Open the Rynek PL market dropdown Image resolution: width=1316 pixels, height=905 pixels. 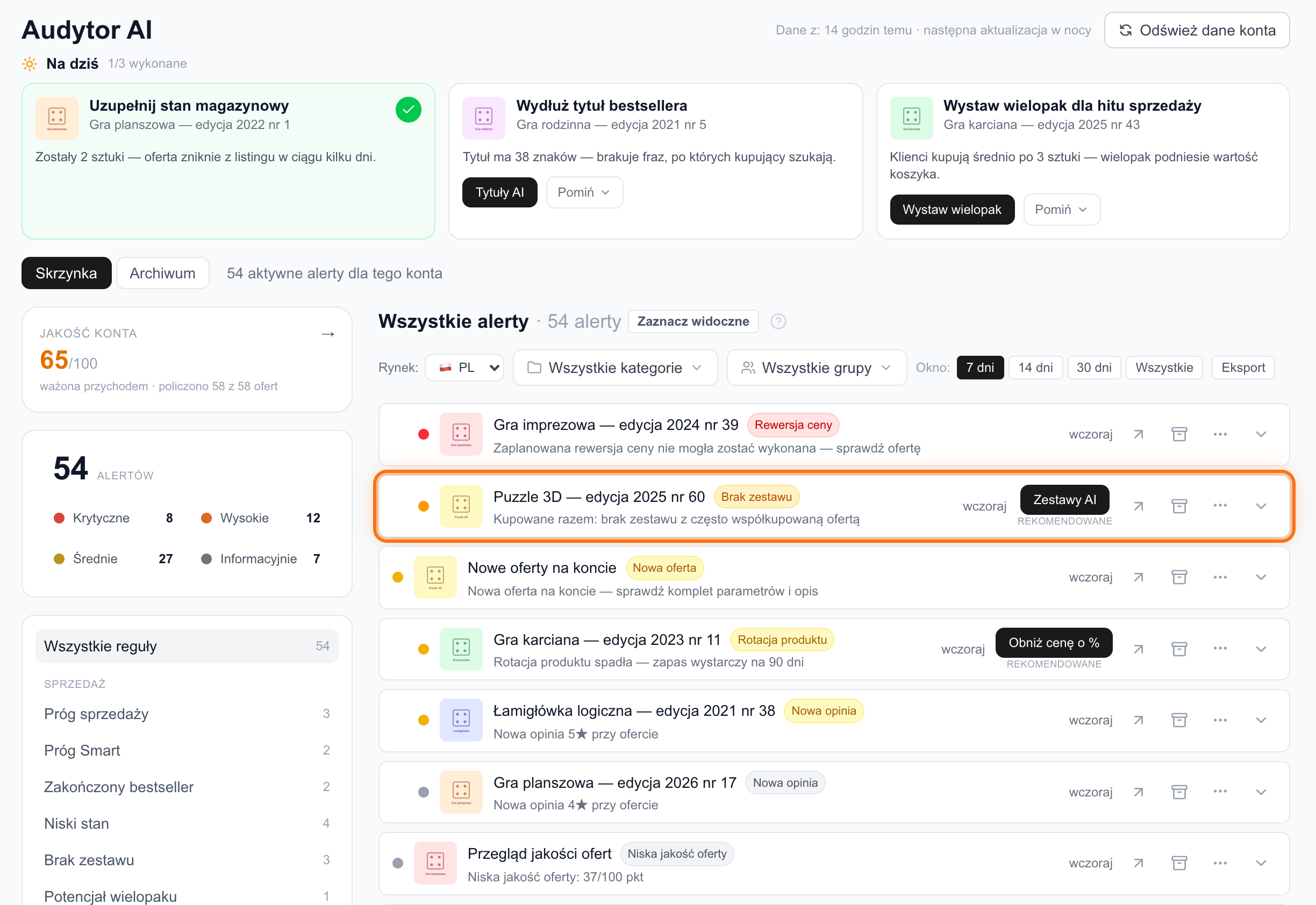464,368
